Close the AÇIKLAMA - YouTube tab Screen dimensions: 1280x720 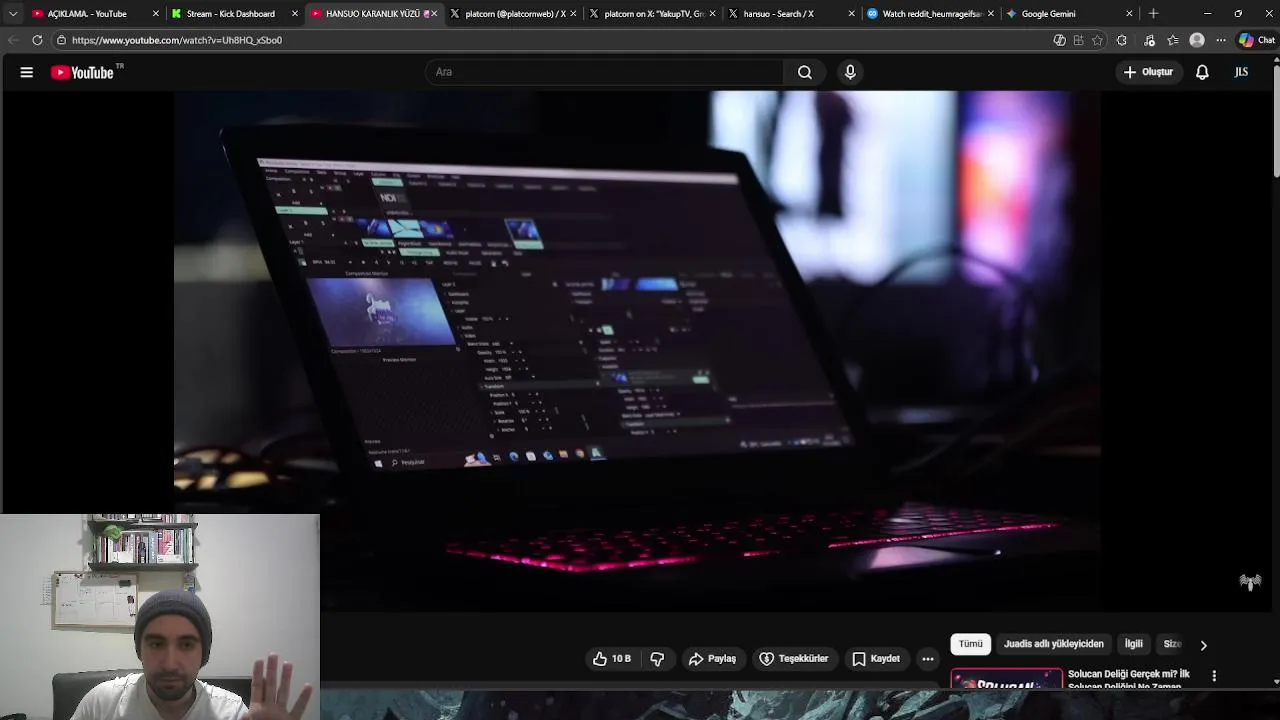coord(155,14)
